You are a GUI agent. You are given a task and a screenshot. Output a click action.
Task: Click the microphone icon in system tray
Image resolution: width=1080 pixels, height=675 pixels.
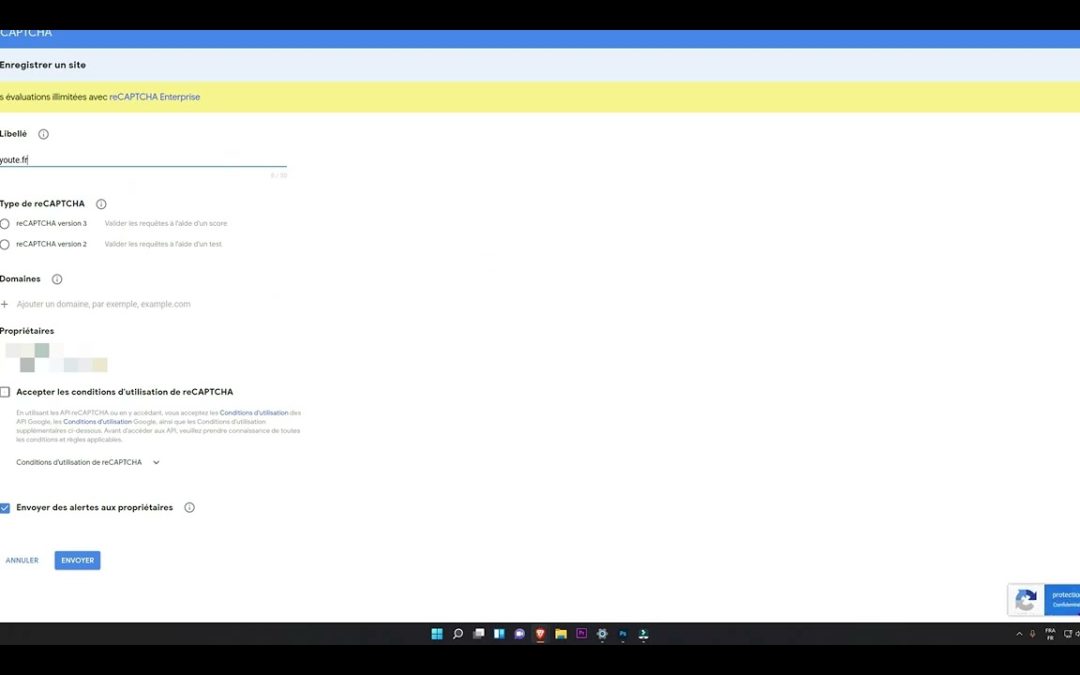click(x=1032, y=634)
